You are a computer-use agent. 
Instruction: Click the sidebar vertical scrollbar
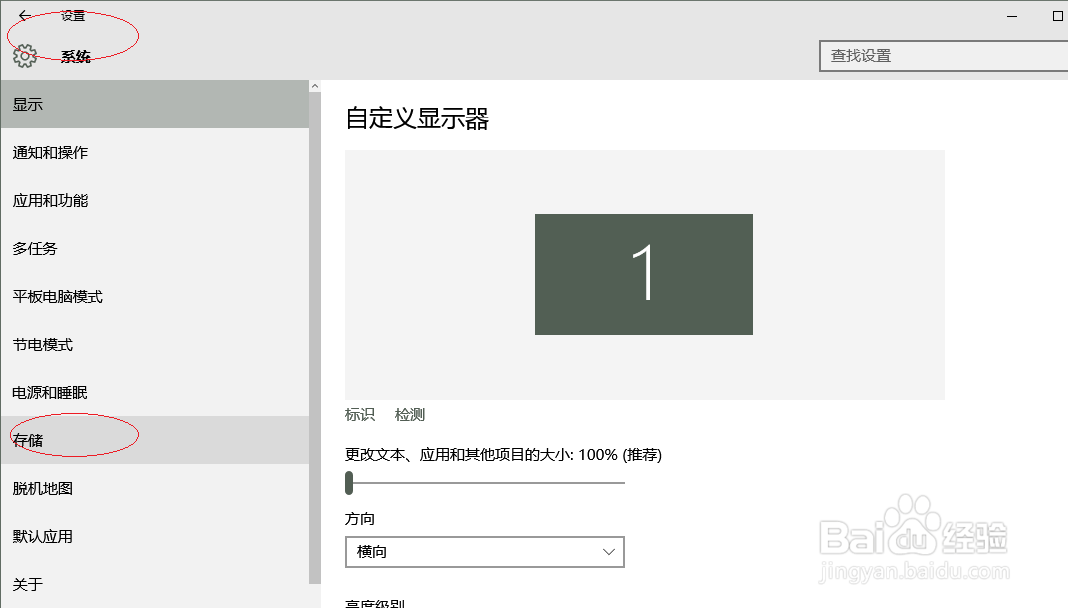[315, 338]
